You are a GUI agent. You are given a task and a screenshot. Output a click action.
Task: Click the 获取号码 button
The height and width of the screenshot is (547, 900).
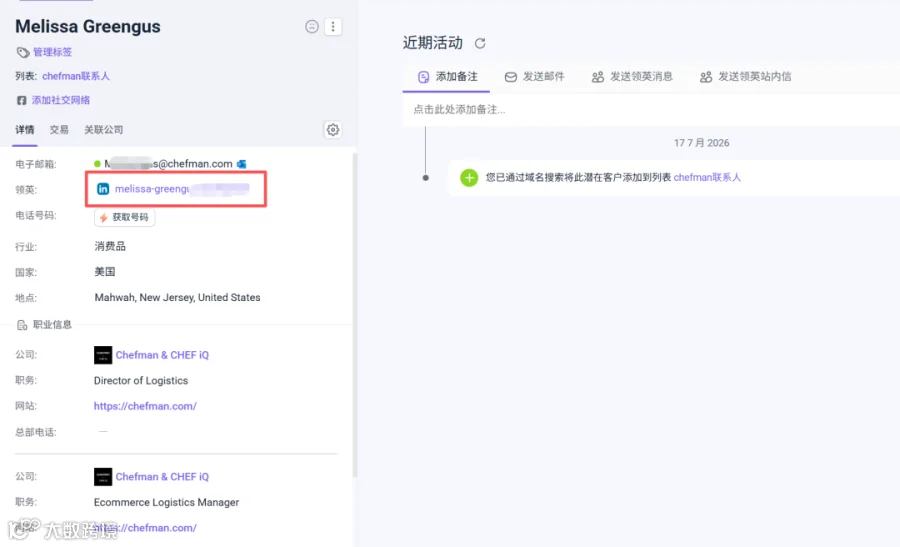pos(125,218)
